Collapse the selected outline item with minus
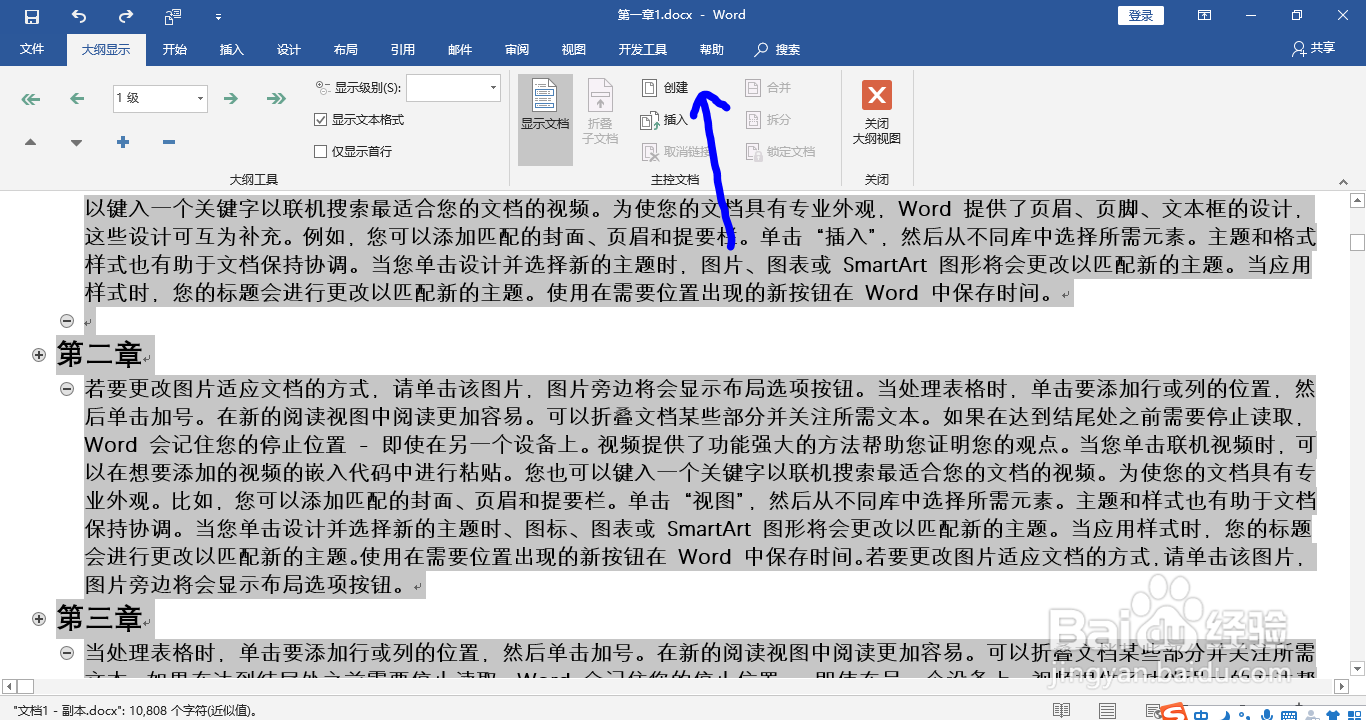This screenshot has height=720, width=1366. coord(169,142)
